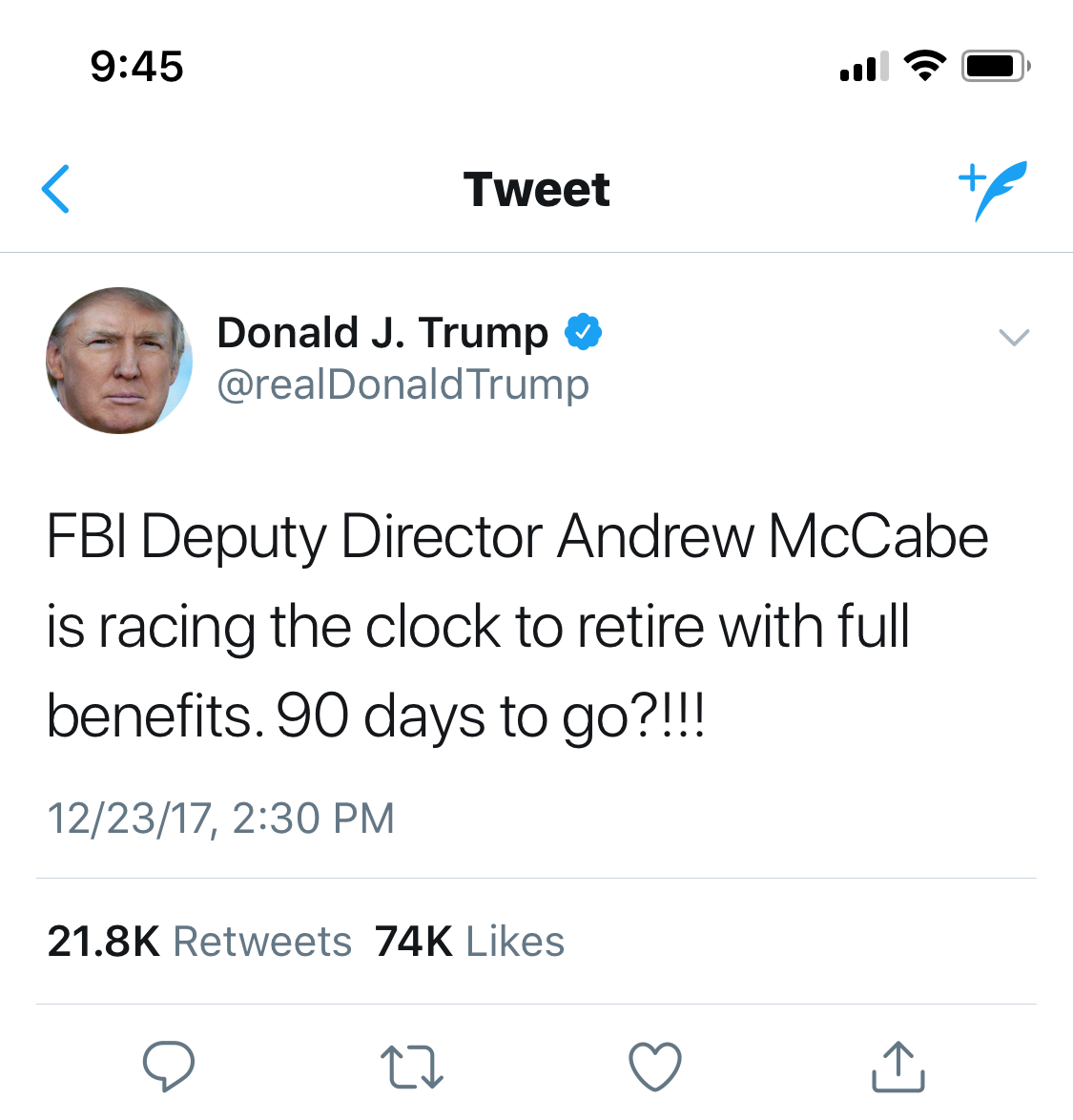This screenshot has width=1073, height=1120.
Task: Tap the back arrow icon
Action: click(56, 189)
